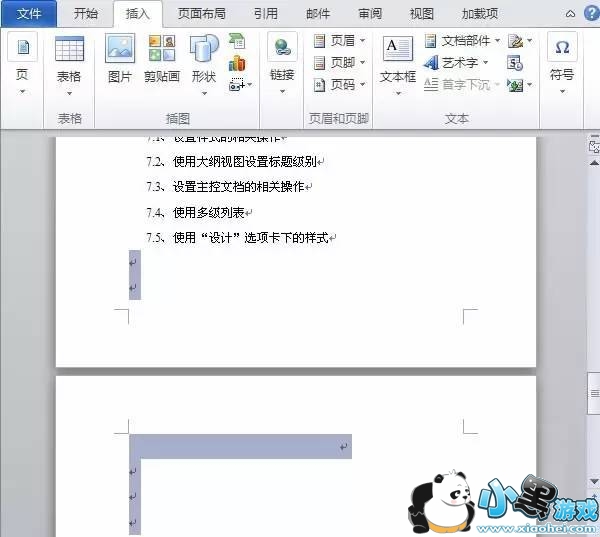Click the scrollbar down arrow
The image size is (600, 537).
[x=594, y=481]
